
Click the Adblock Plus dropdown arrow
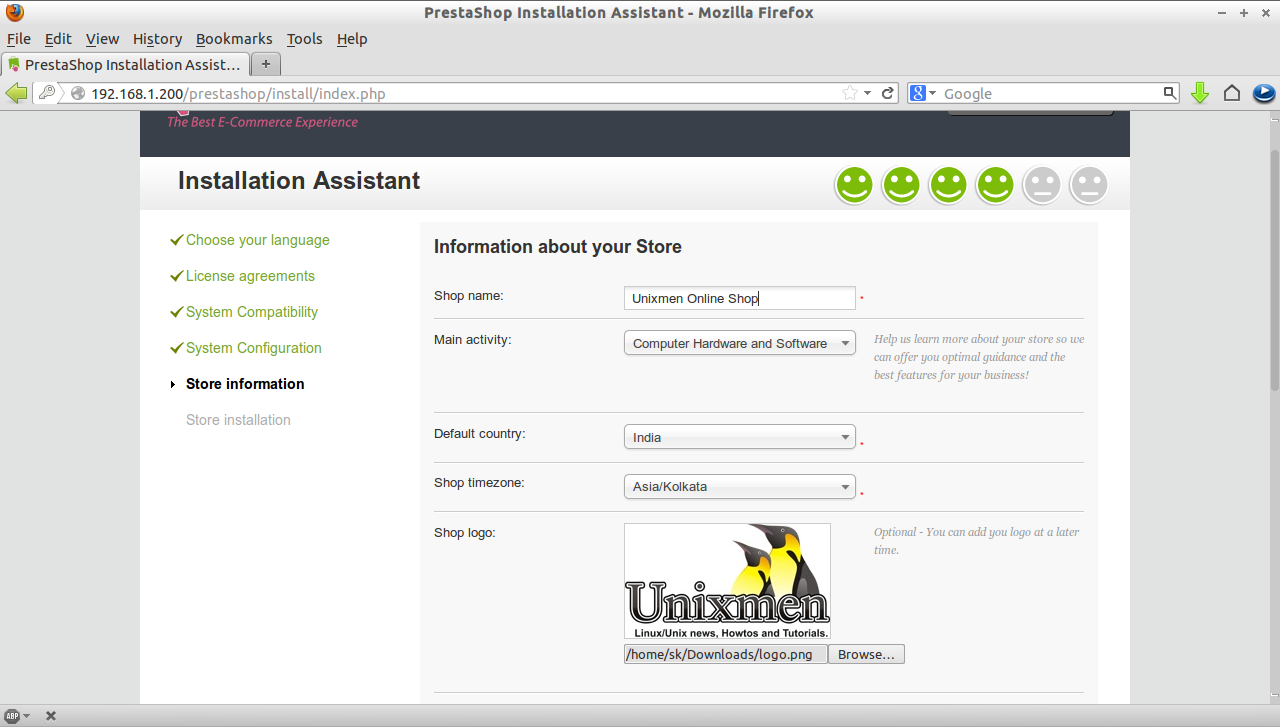pyautogui.click(x=26, y=716)
